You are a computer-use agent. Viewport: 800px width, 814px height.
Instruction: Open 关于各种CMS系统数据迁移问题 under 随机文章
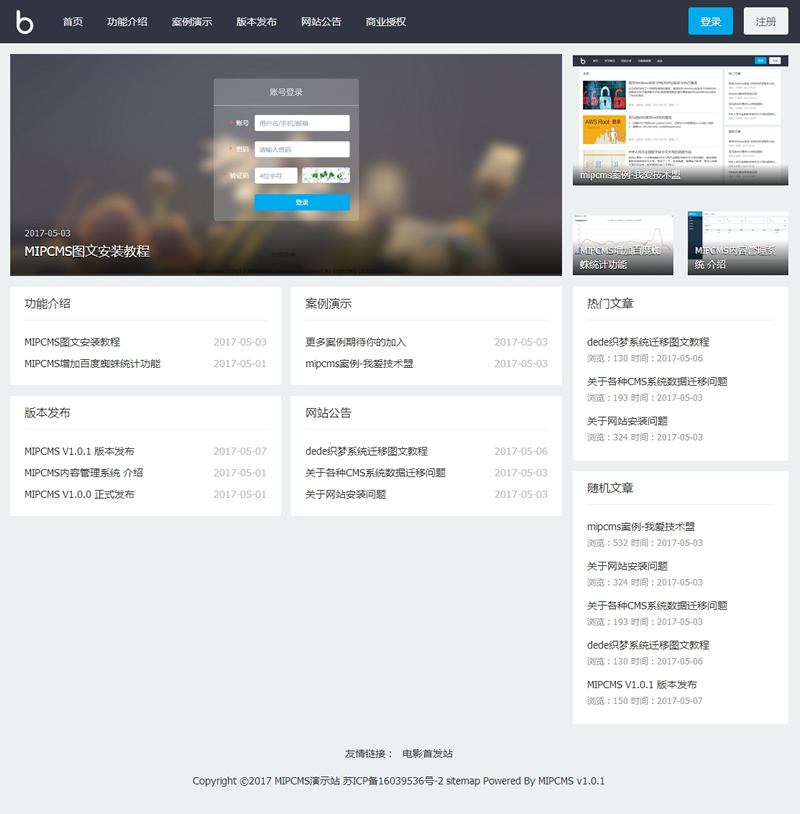pyautogui.click(x=657, y=606)
